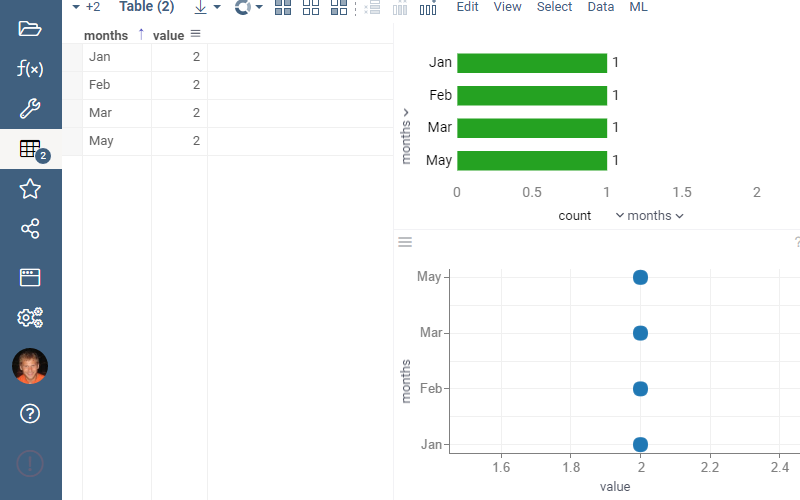Open the window layout icon in sidebar

click(30, 277)
